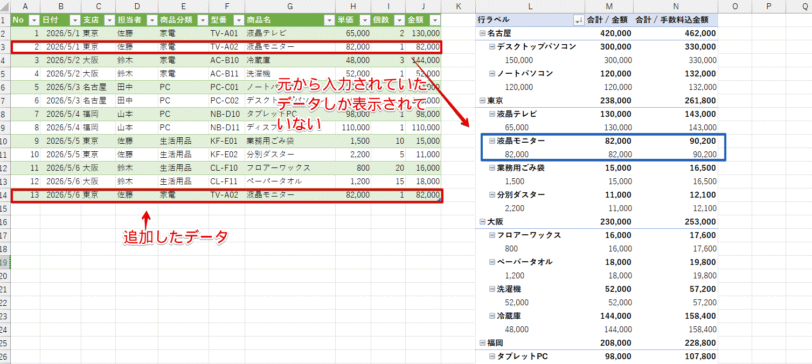Click pivot value 420,000 for 名古屋
812x364 pixels.
click(609, 33)
